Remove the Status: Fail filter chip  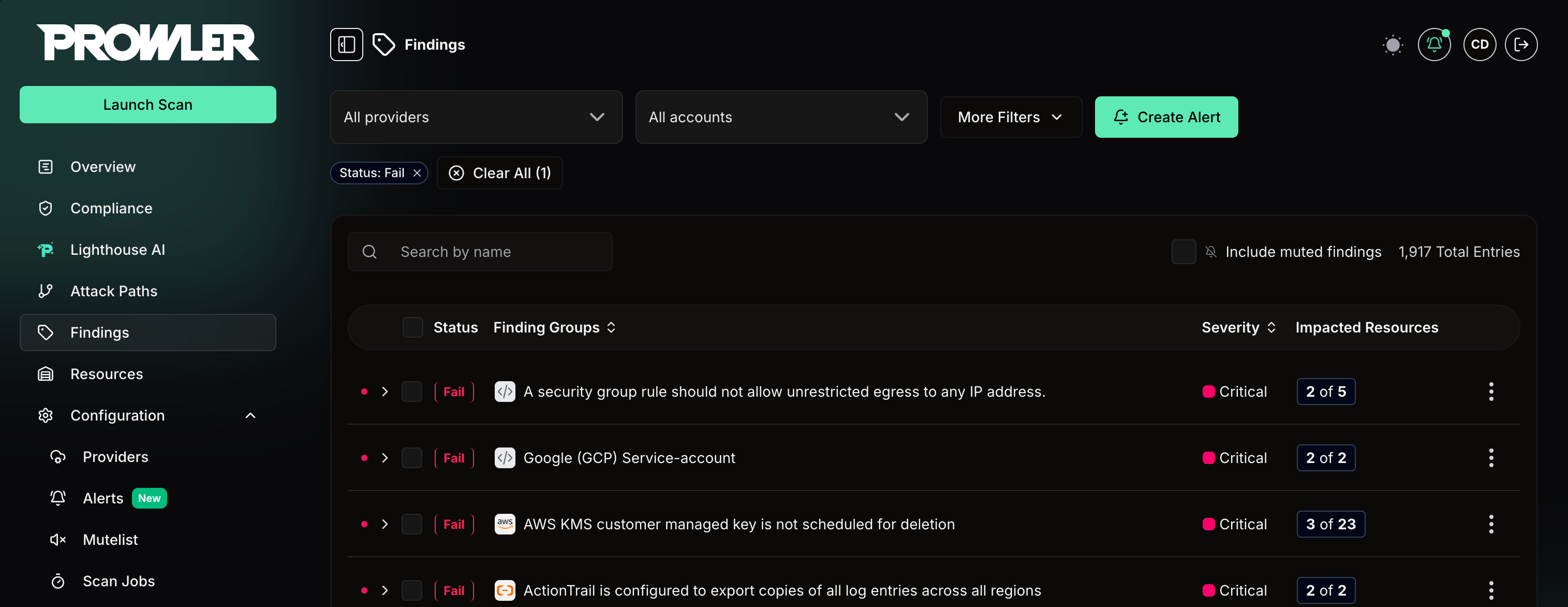(417, 173)
